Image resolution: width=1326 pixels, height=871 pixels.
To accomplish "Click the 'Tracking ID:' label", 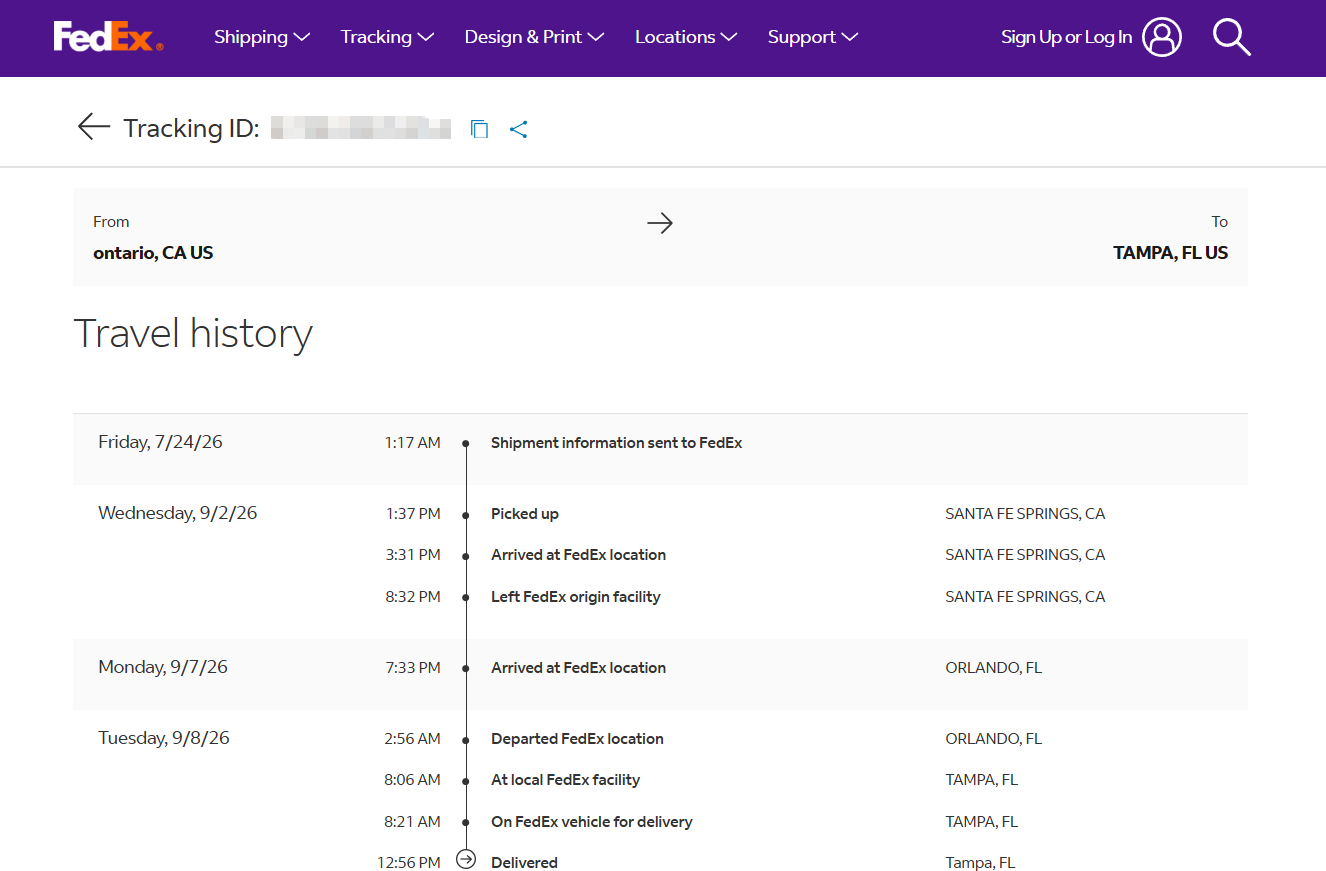I will point(191,128).
